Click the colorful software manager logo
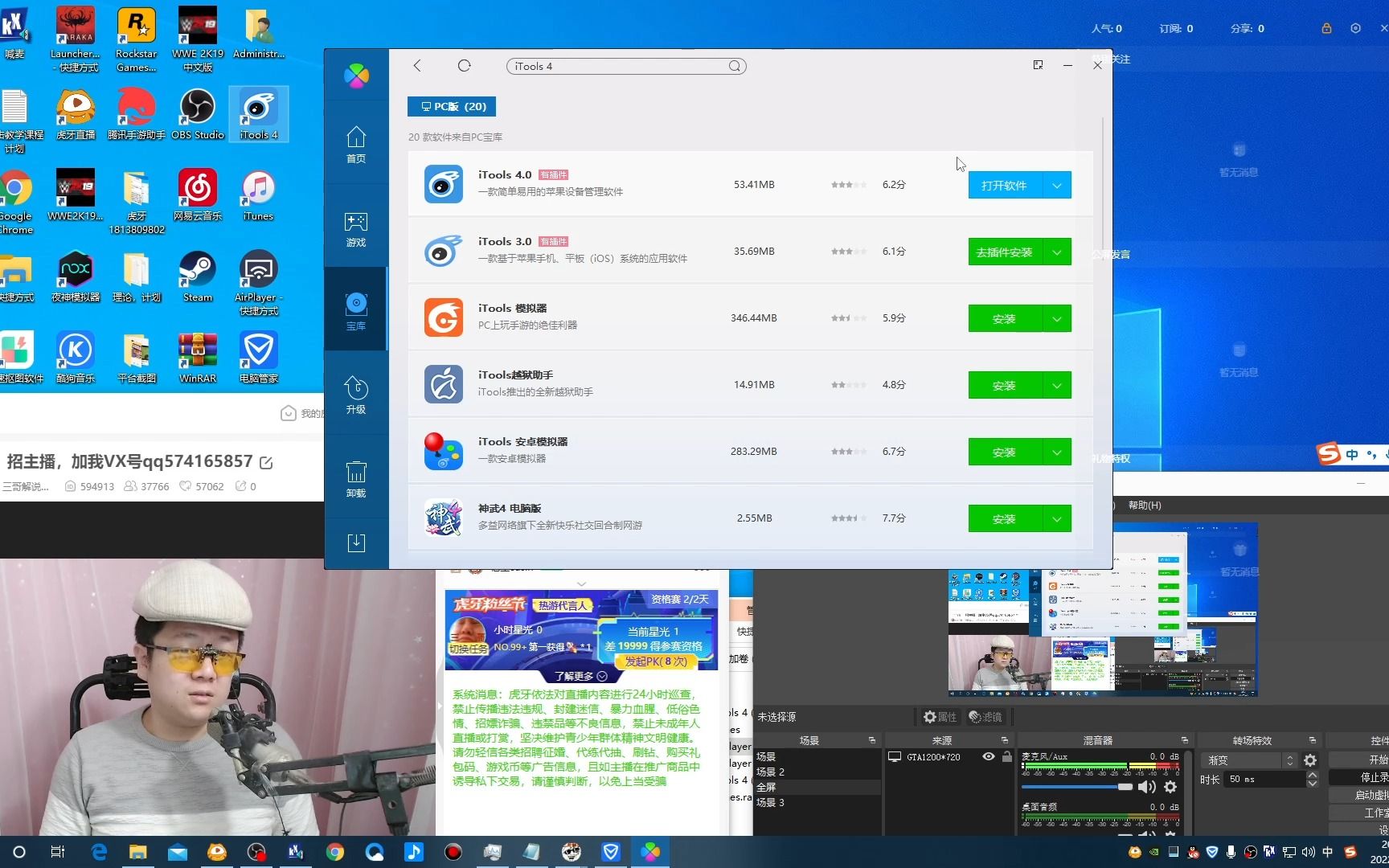The width and height of the screenshot is (1389, 868). click(x=356, y=76)
